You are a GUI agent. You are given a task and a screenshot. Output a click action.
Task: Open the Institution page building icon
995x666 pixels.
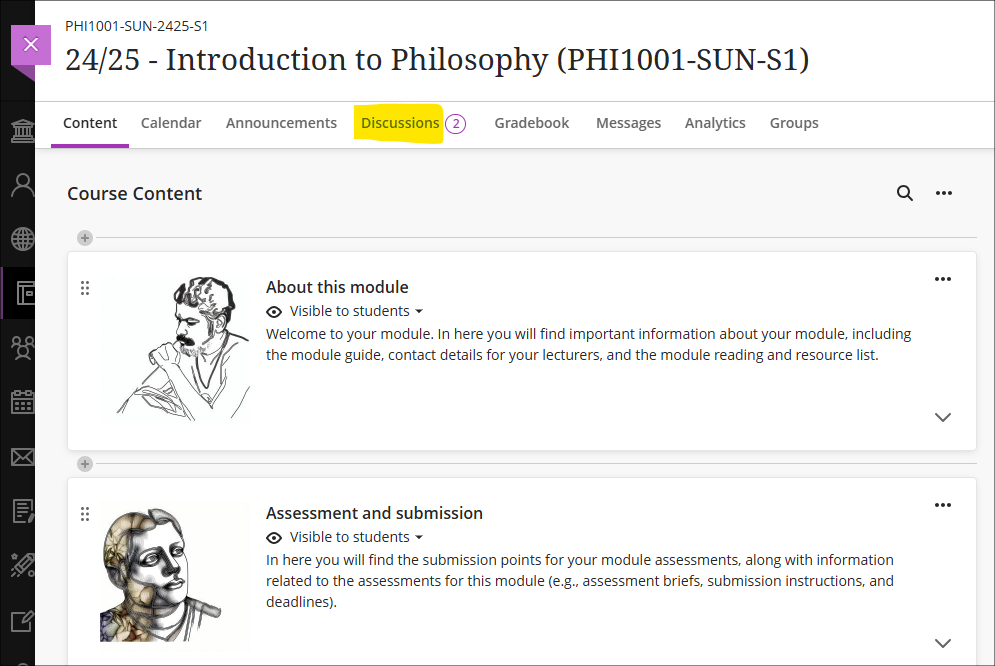(x=23, y=131)
